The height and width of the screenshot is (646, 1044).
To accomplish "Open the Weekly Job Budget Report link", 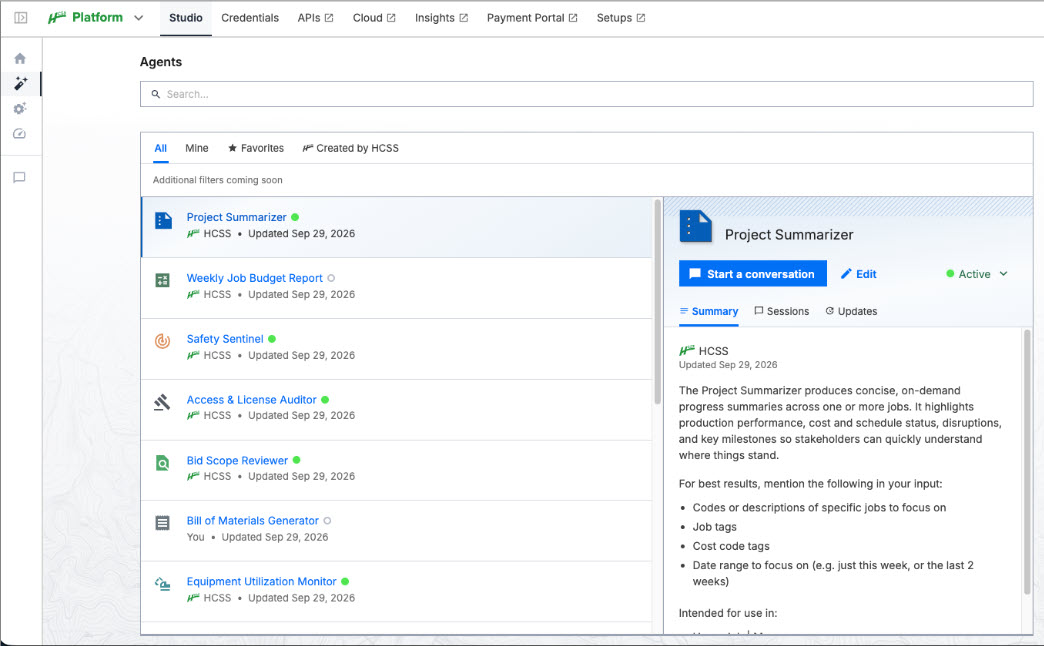I will pyautogui.click(x=254, y=278).
